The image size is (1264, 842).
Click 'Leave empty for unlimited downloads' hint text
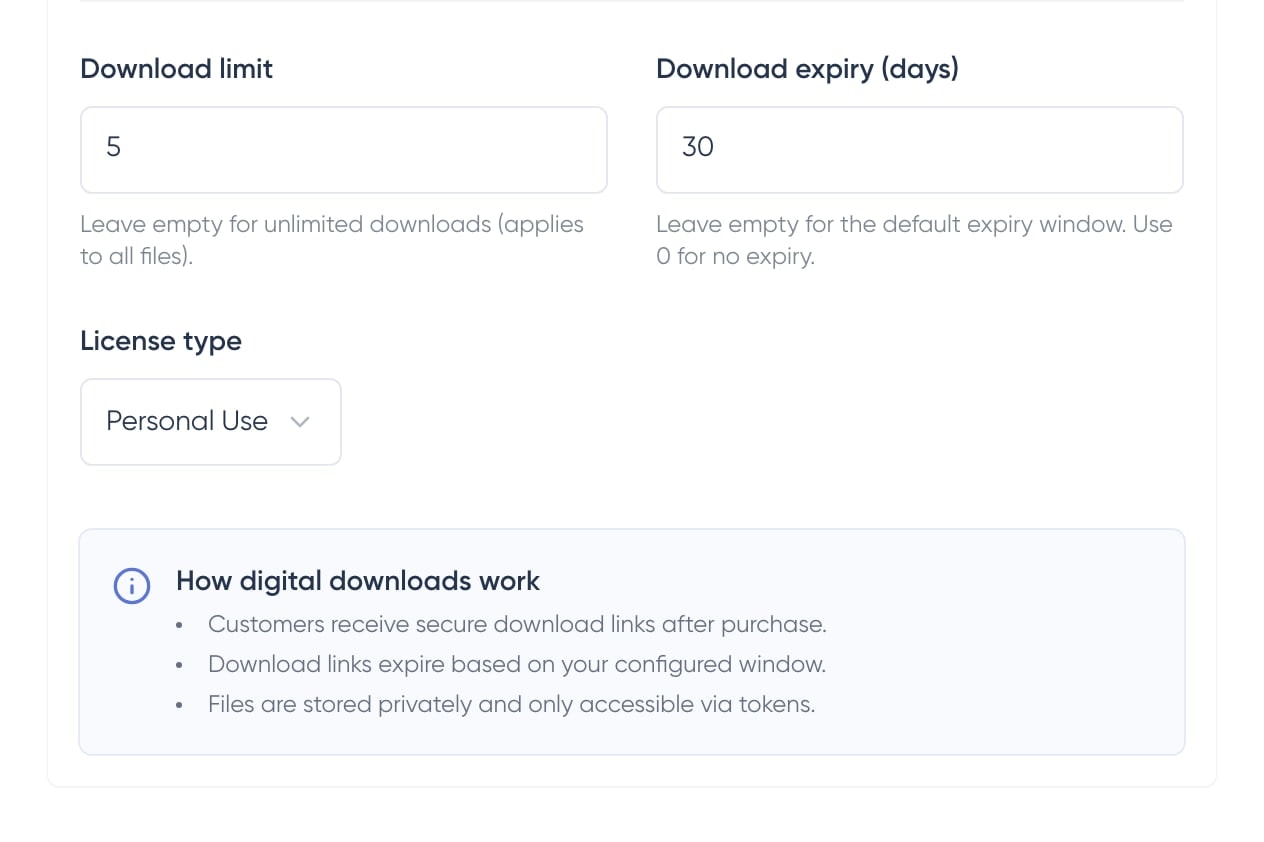332,240
